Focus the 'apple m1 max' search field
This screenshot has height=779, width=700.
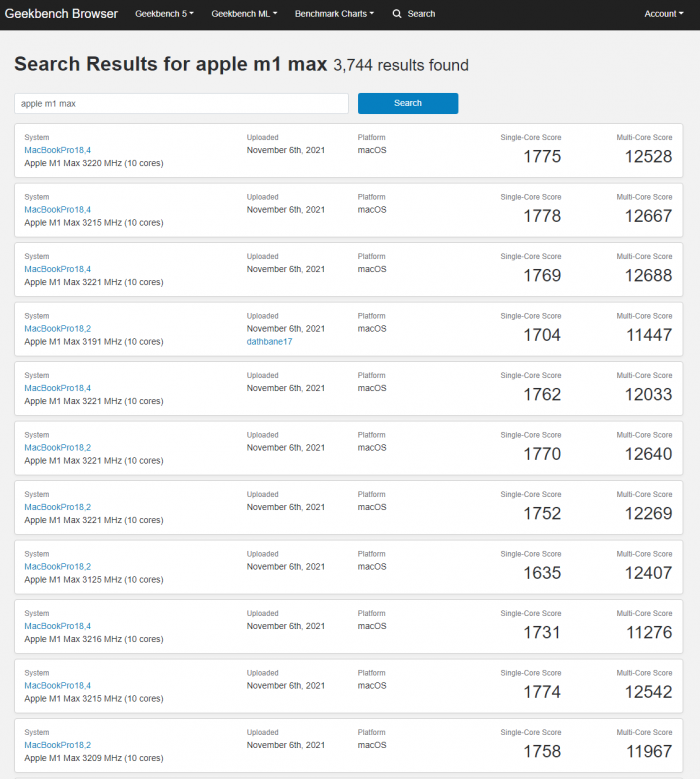click(x=181, y=103)
